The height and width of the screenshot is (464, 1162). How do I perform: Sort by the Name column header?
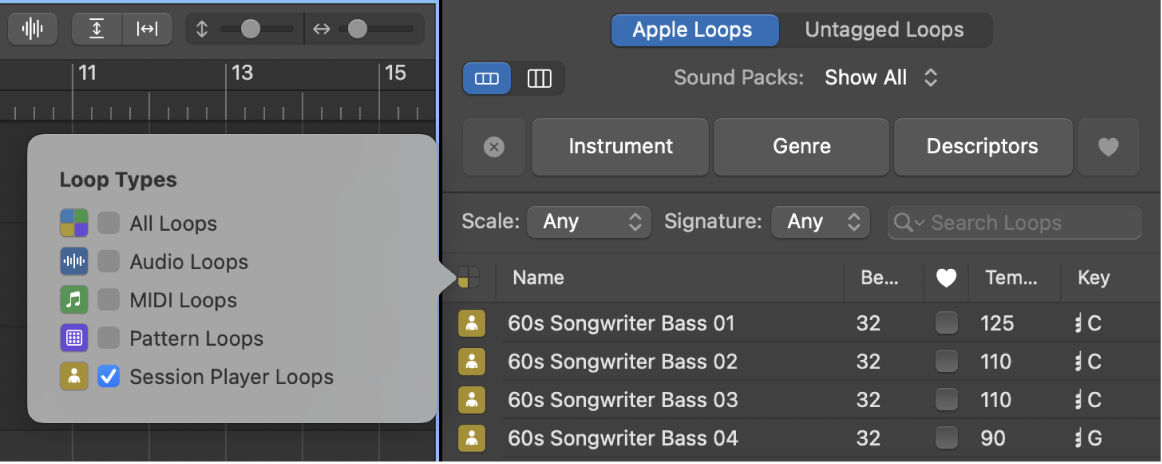tap(539, 278)
